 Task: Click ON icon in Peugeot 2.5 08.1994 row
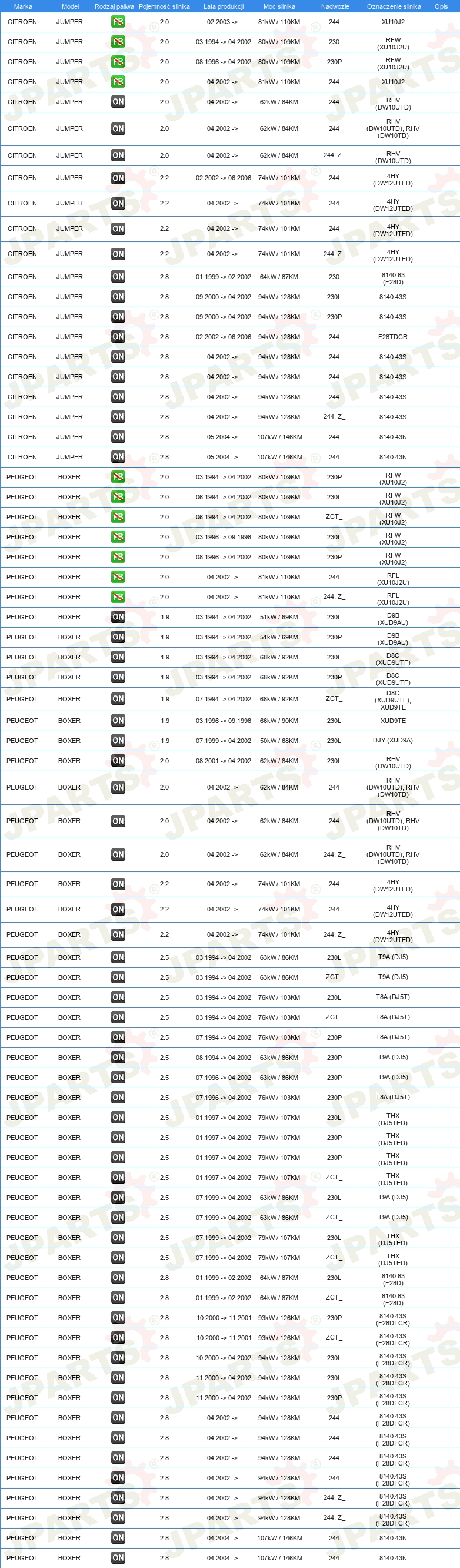(118, 1058)
